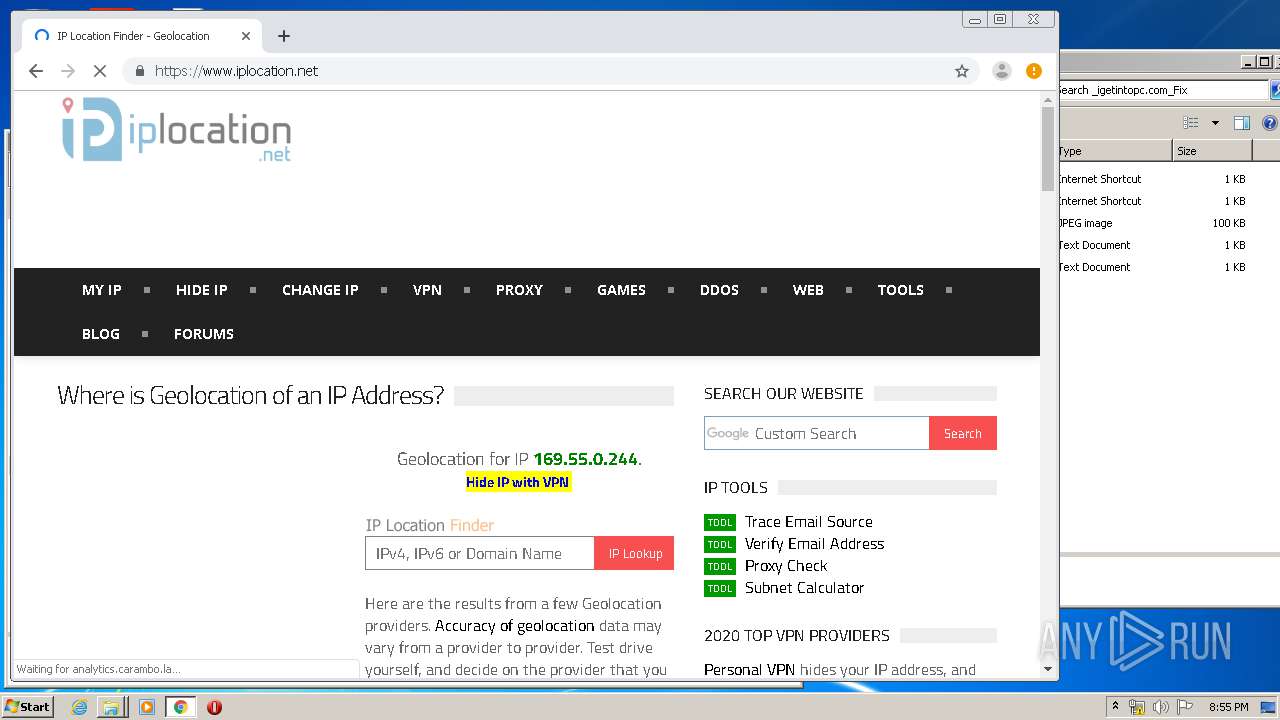Open Explorer help question mark icon
Image resolution: width=1280 pixels, height=720 pixels.
click(x=1270, y=123)
